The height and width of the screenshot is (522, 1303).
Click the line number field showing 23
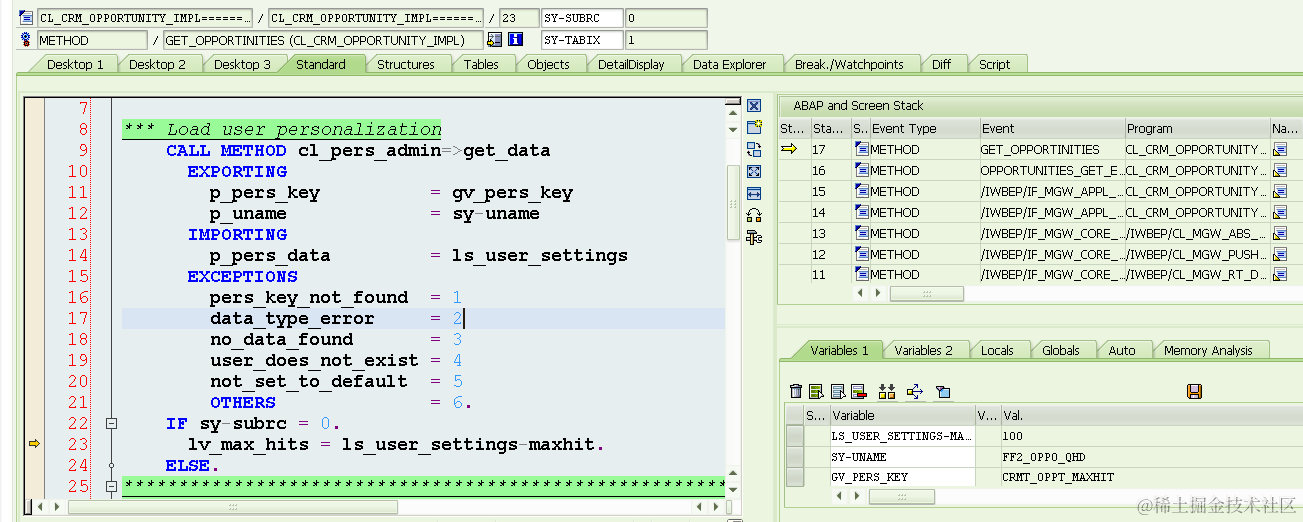coord(518,17)
